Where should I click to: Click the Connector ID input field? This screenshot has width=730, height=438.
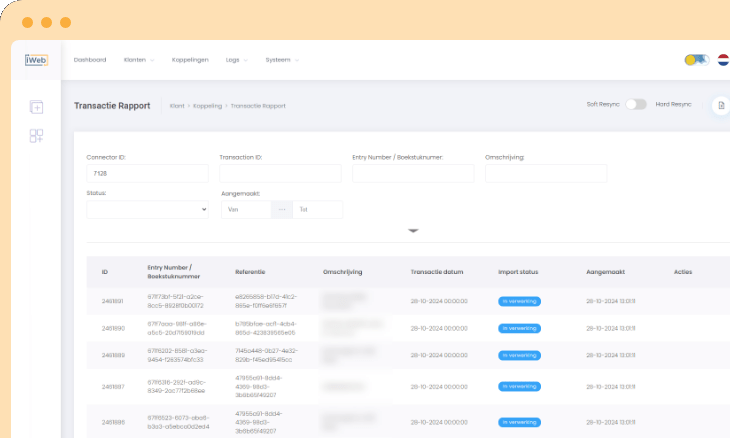click(x=147, y=174)
